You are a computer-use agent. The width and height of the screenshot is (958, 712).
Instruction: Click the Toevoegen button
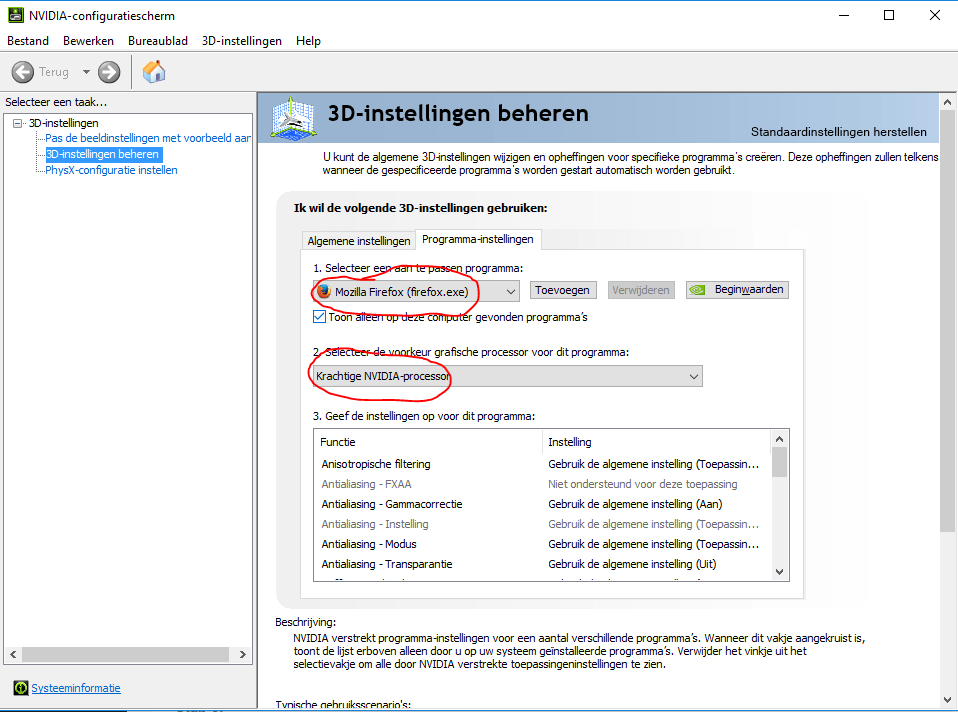point(562,290)
